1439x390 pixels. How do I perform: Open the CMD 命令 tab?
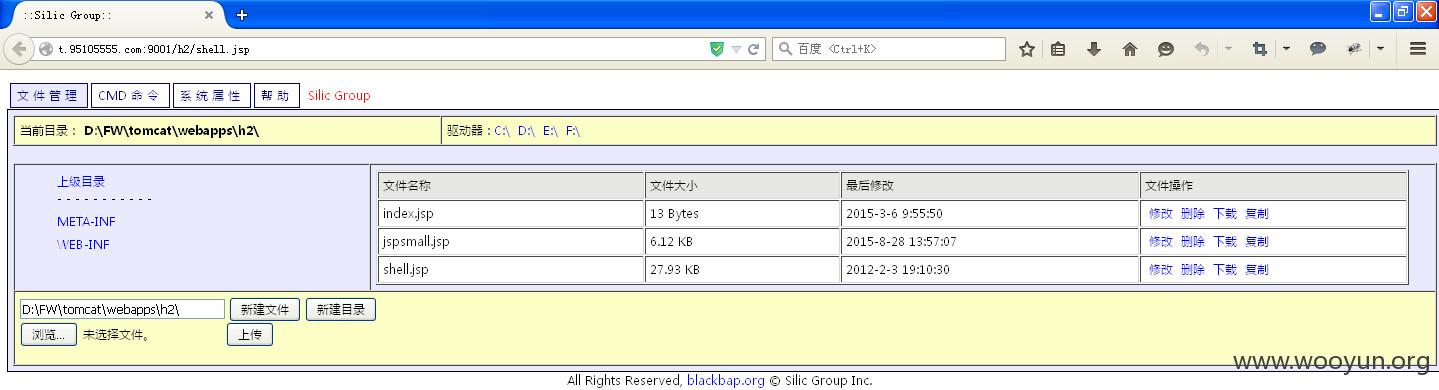[129, 96]
